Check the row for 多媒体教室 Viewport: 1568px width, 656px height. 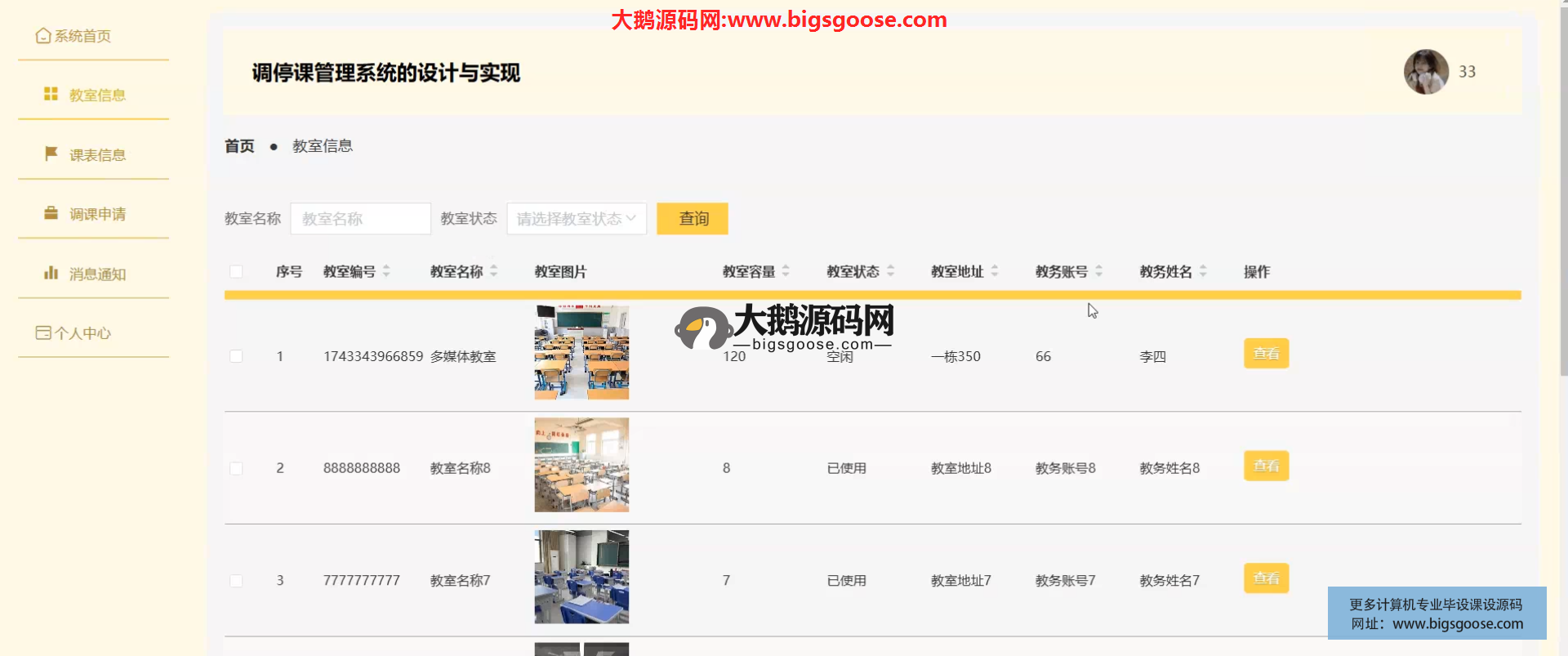236,356
